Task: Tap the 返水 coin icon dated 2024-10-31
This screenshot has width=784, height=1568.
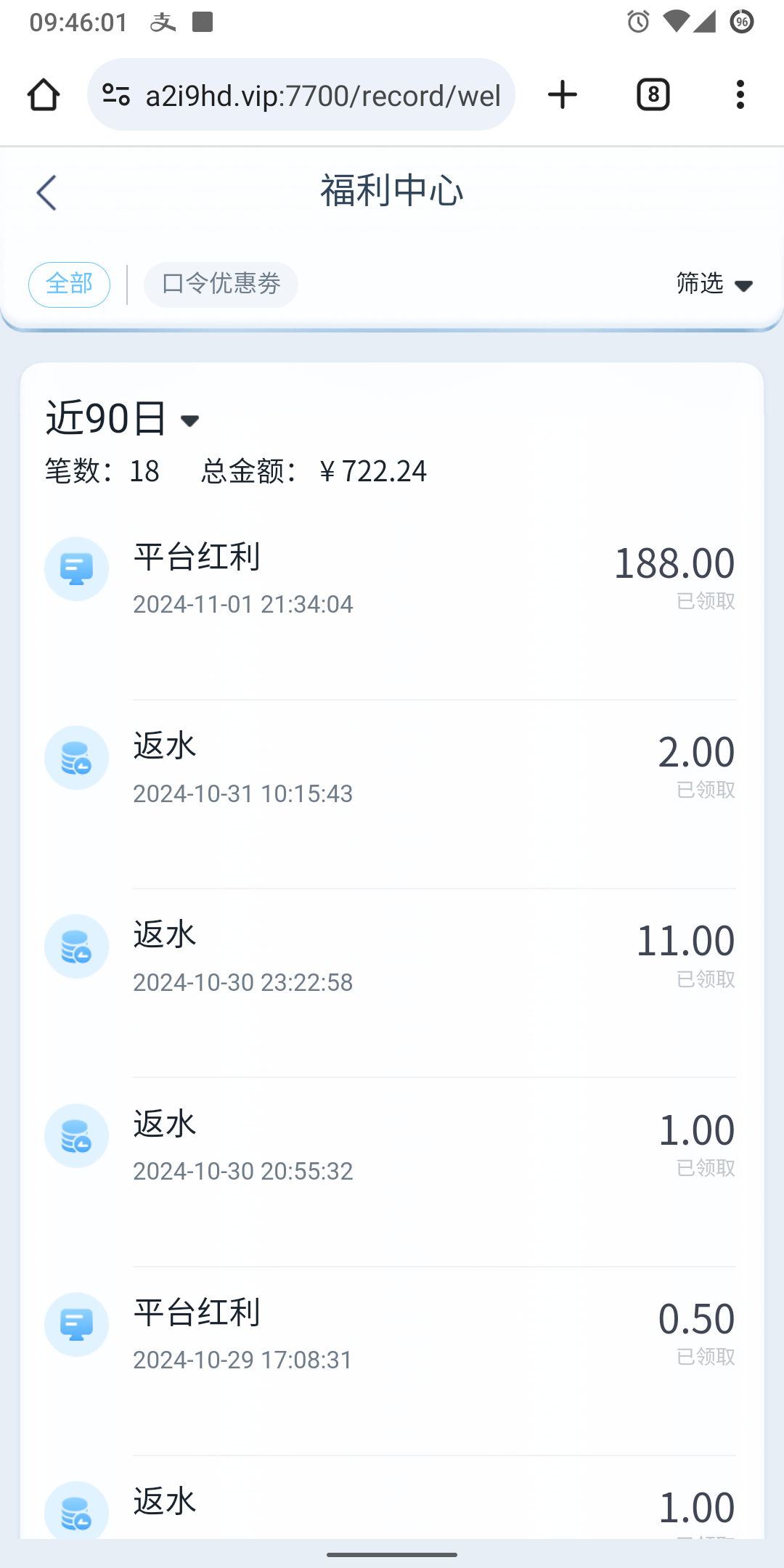Action: 76,758
